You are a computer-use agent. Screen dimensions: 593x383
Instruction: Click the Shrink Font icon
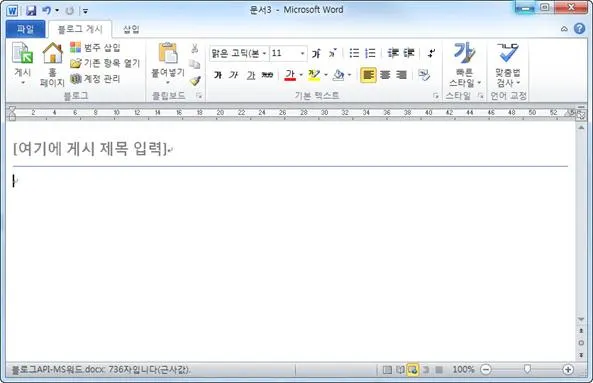[x=332, y=53]
